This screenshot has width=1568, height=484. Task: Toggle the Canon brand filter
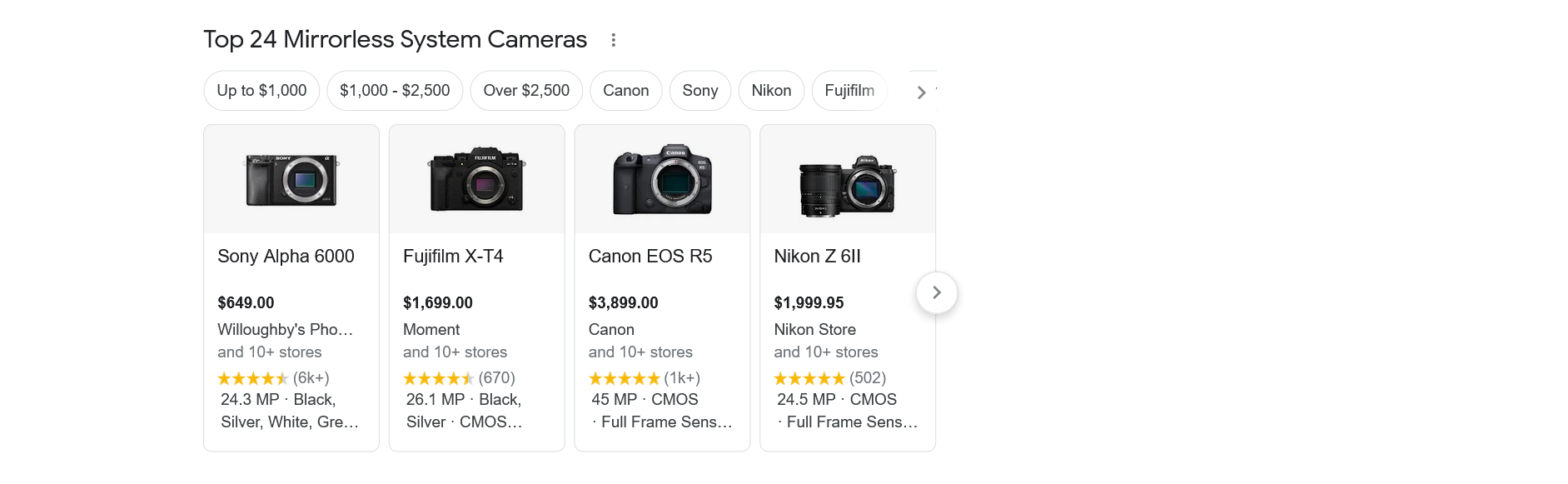(625, 90)
